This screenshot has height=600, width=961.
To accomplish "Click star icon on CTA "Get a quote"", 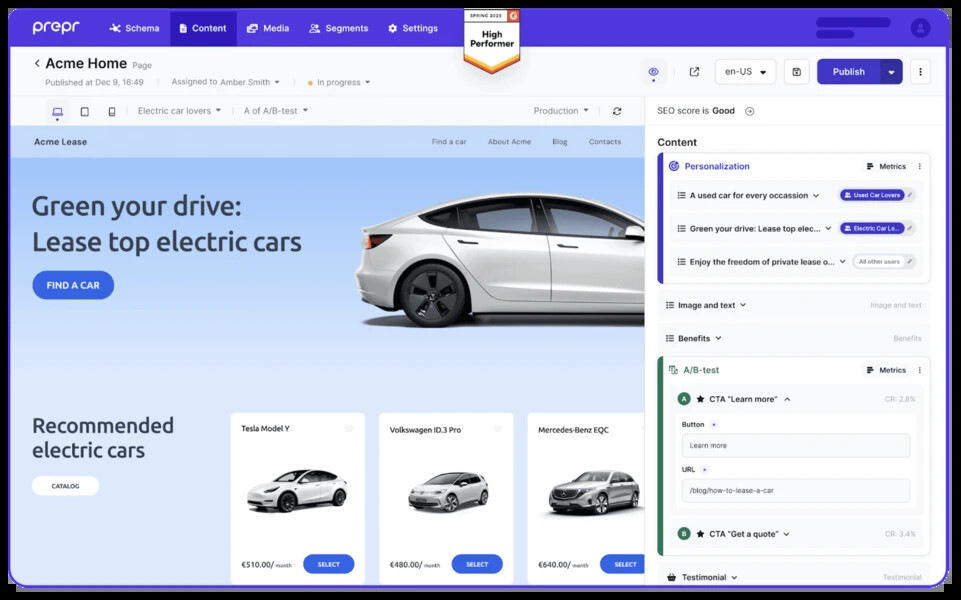I will click(700, 534).
